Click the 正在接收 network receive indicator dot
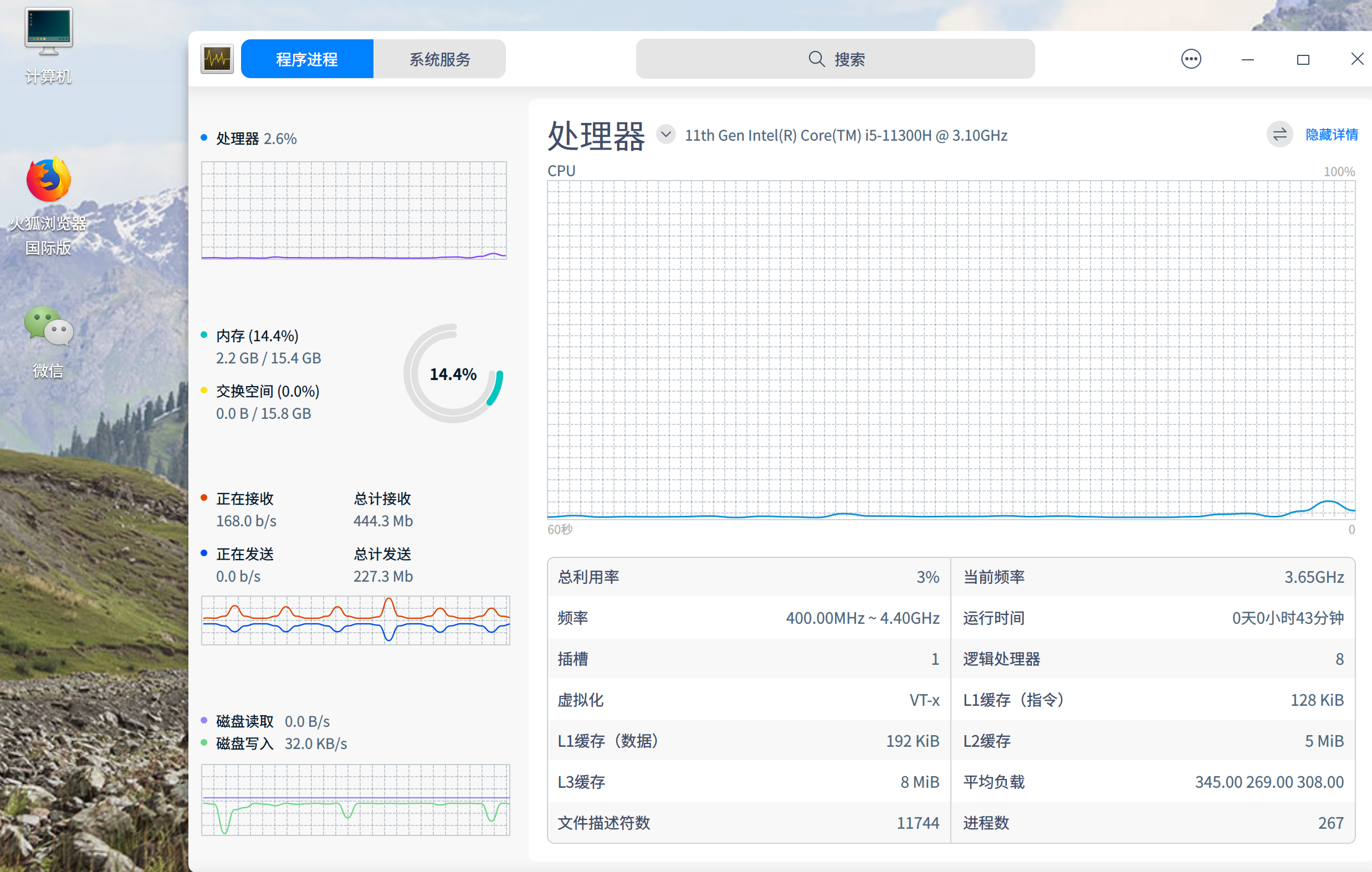1372x872 pixels. [x=204, y=497]
